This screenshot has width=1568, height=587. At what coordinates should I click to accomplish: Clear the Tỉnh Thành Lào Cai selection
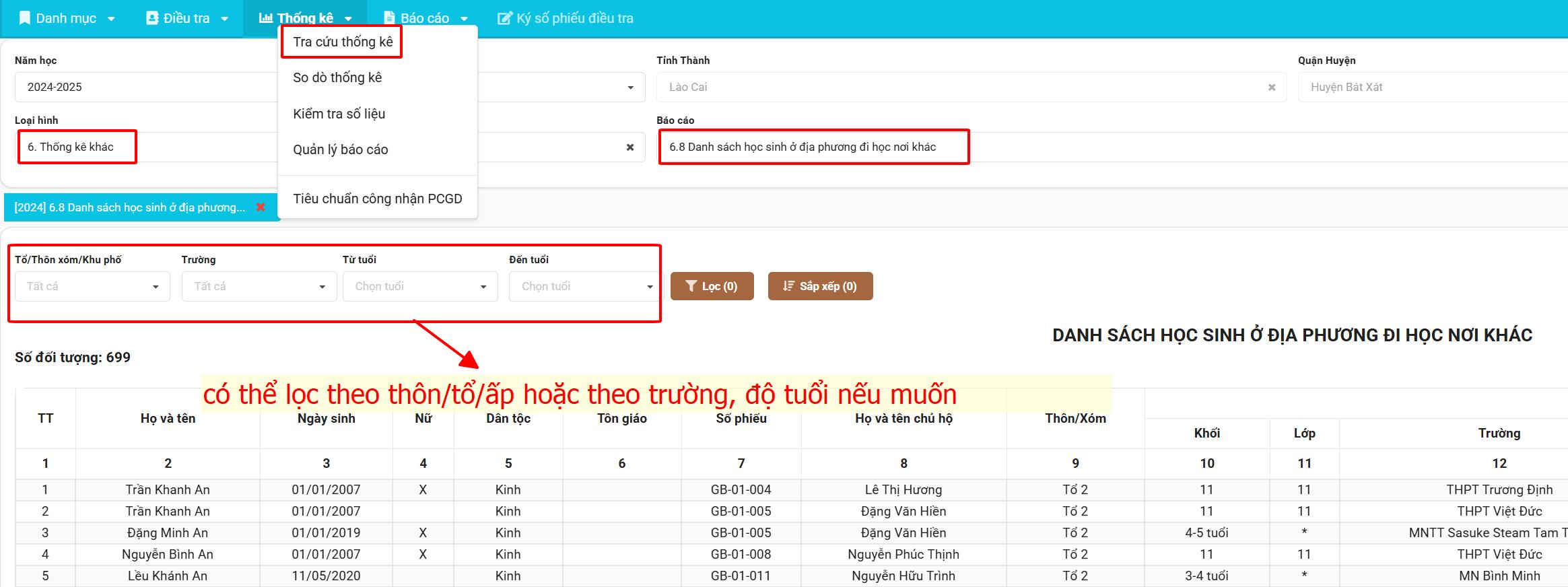(1272, 88)
